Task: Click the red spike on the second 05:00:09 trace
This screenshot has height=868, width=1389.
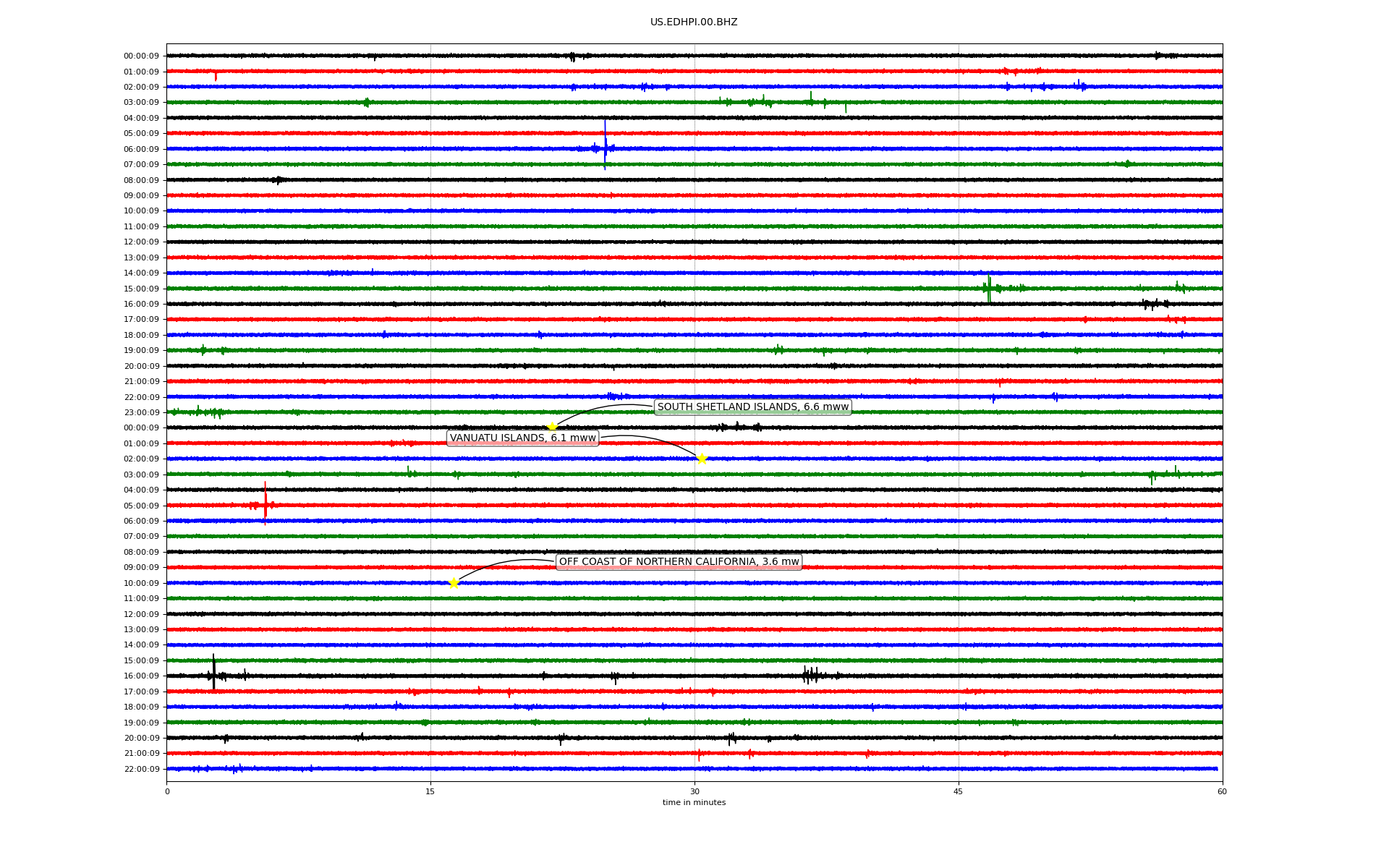Action: point(265,502)
